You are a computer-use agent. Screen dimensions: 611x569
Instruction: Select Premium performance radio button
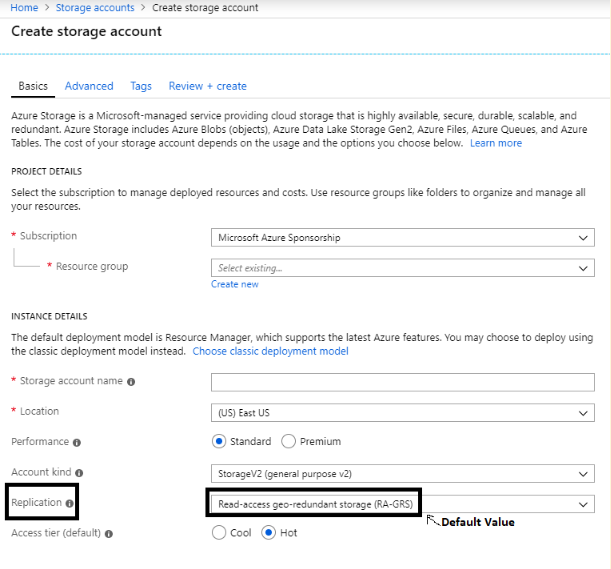point(289,441)
